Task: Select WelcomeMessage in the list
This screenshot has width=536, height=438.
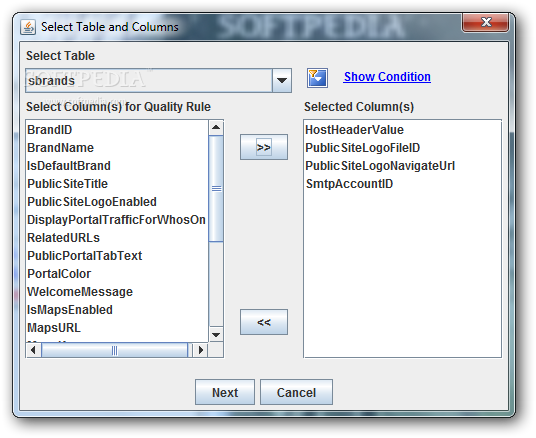Action: tap(117, 292)
